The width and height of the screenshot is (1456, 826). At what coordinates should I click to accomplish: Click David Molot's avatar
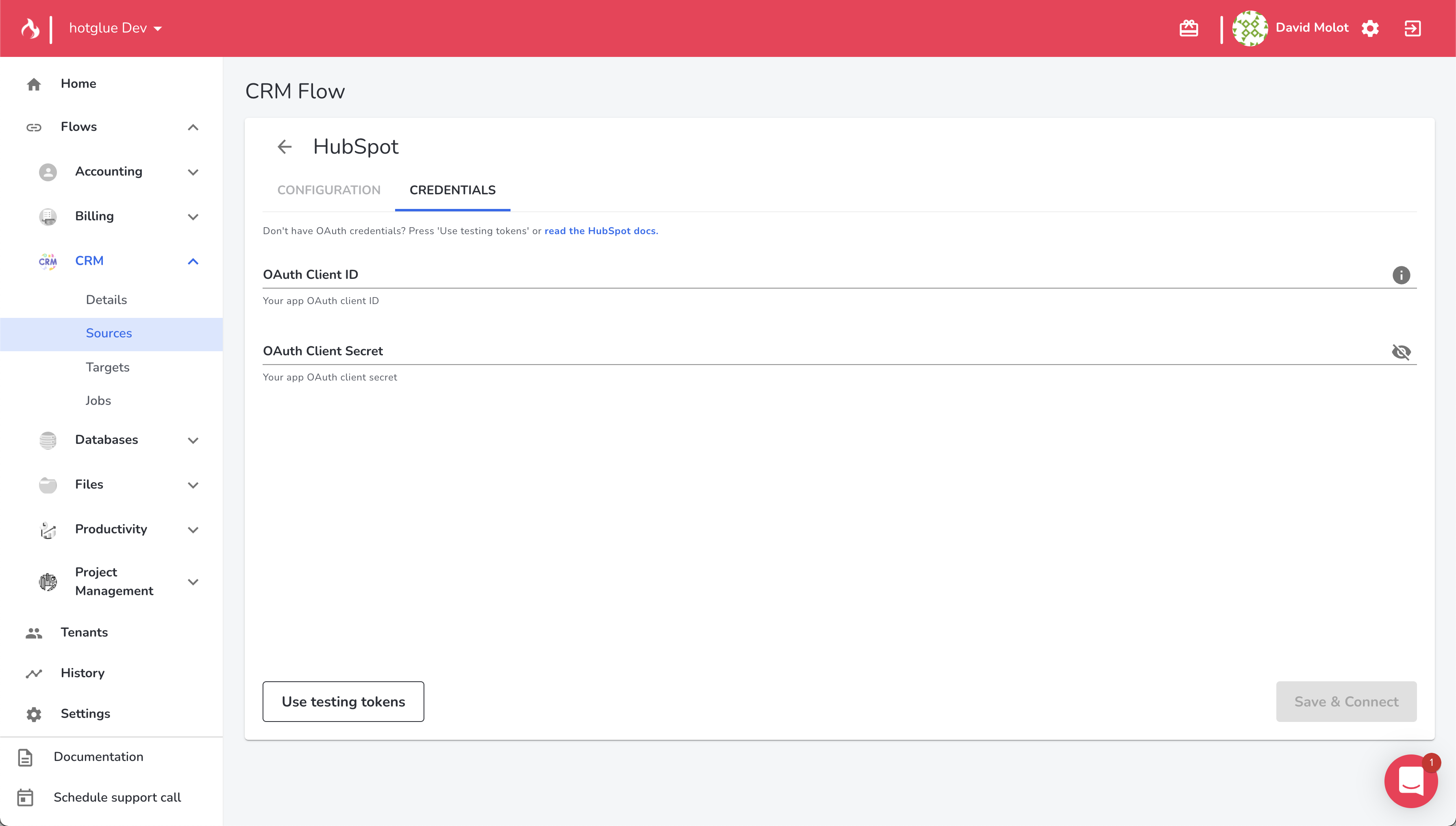pyautogui.click(x=1250, y=28)
